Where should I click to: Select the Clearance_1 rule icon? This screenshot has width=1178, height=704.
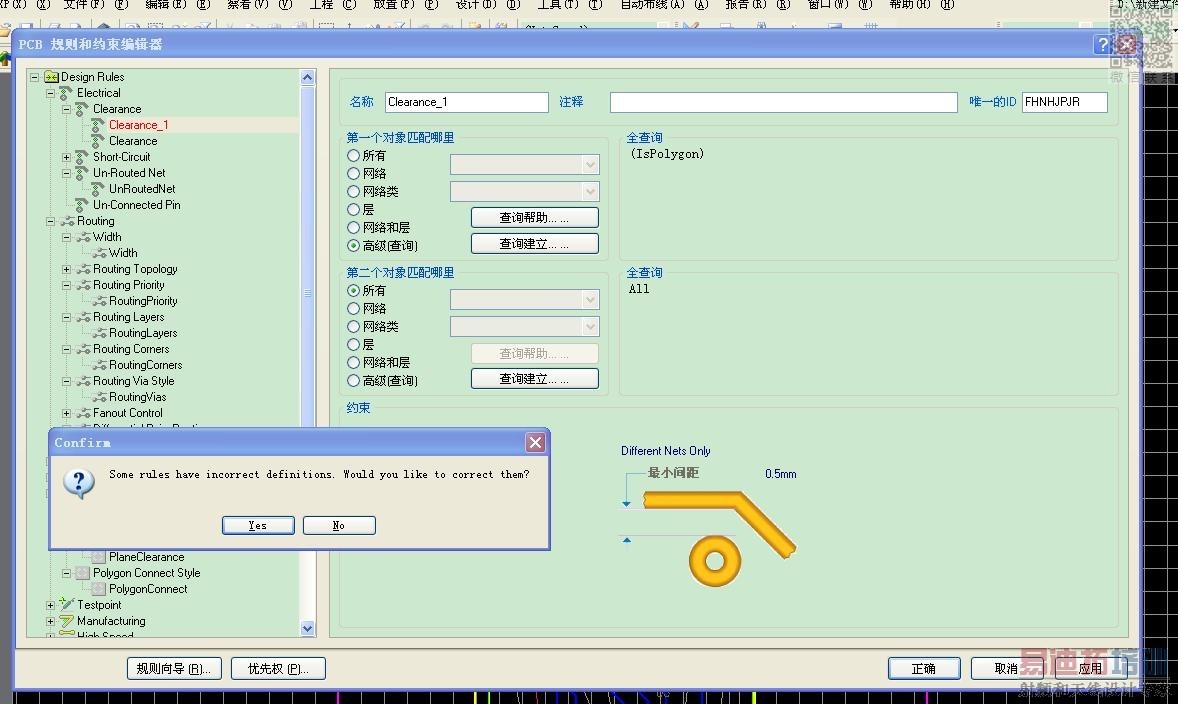(x=98, y=125)
